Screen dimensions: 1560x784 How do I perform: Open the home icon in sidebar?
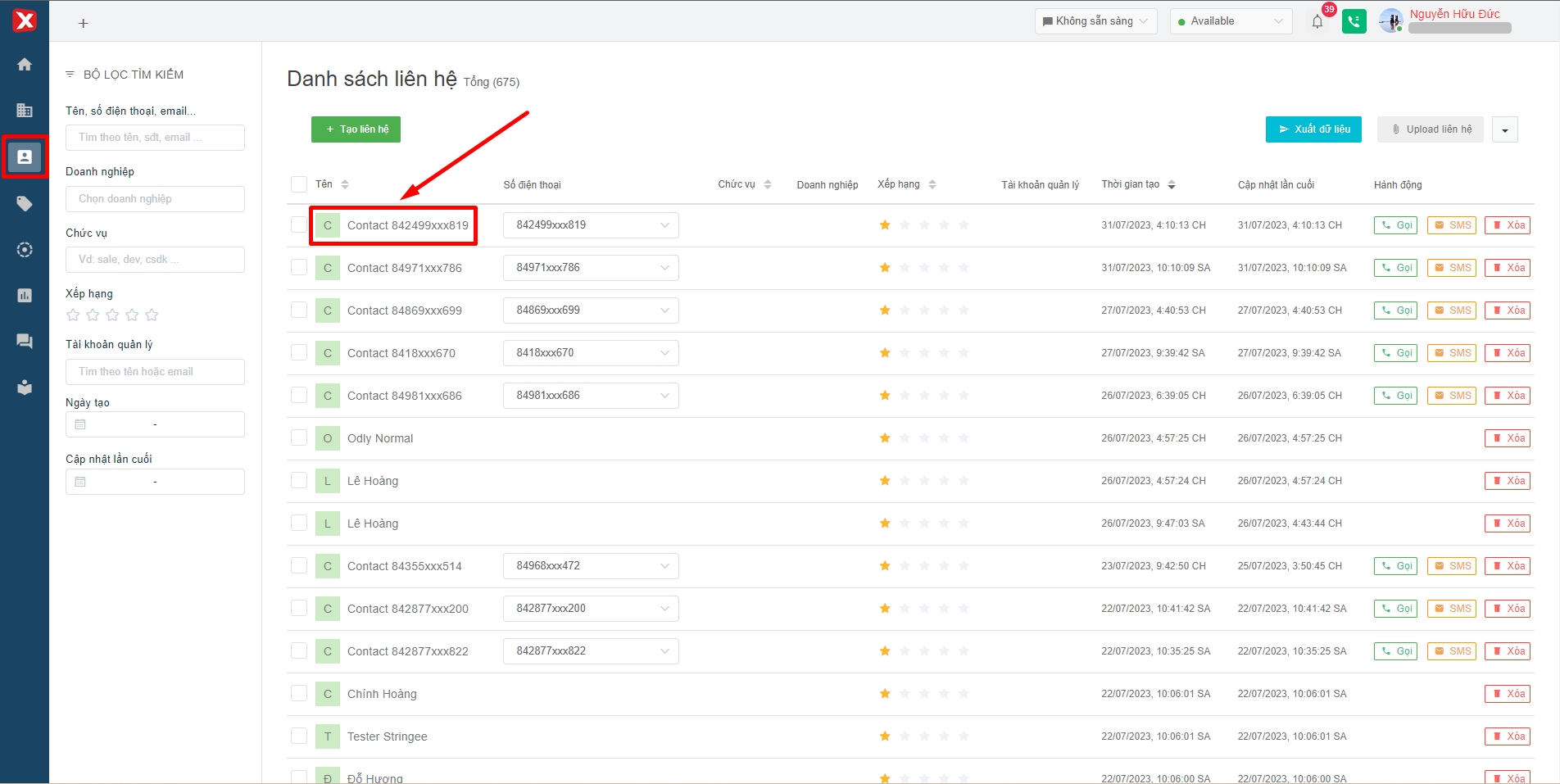tap(25, 65)
